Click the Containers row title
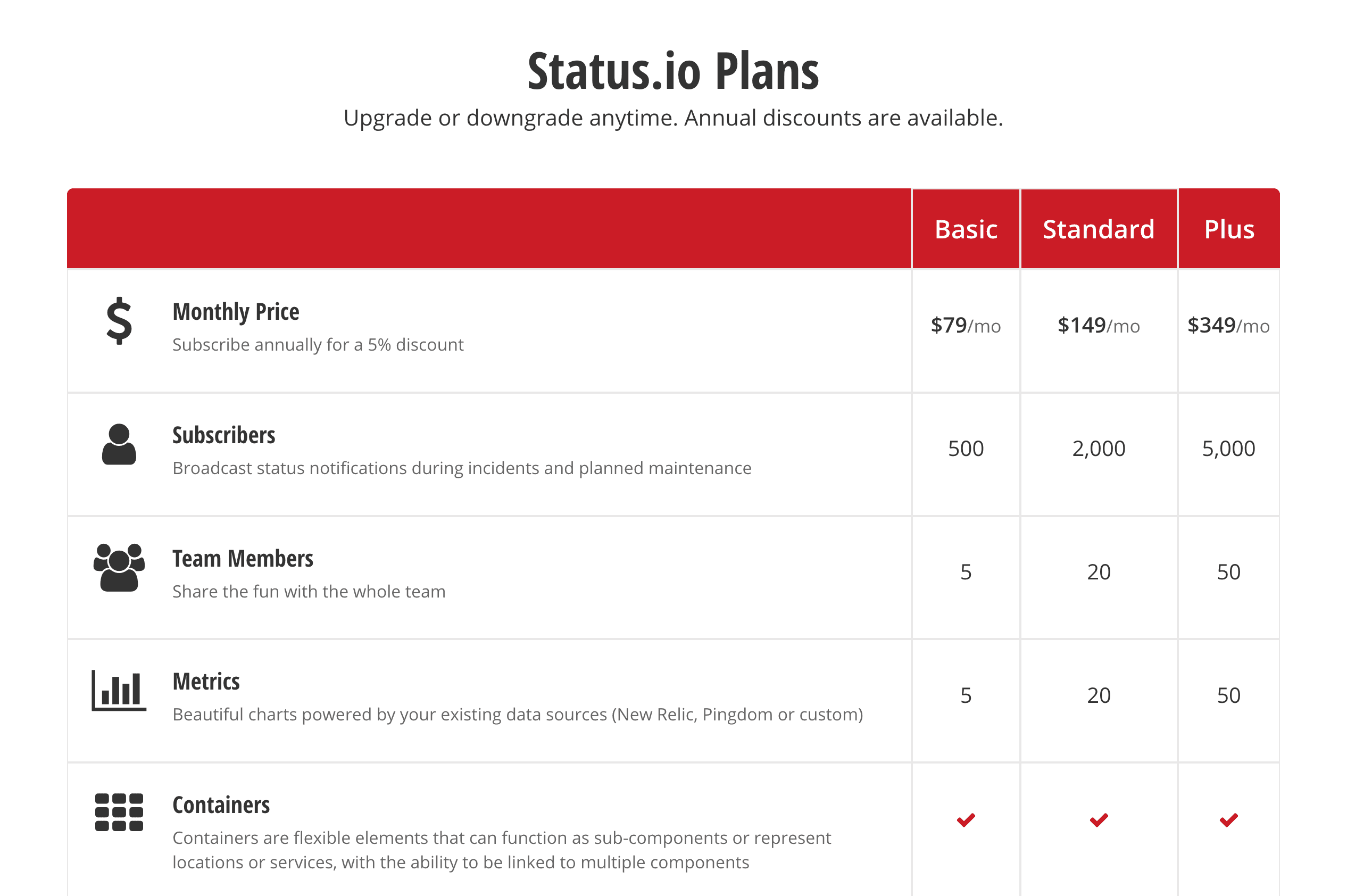The width and height of the screenshot is (1347, 896). tap(221, 805)
